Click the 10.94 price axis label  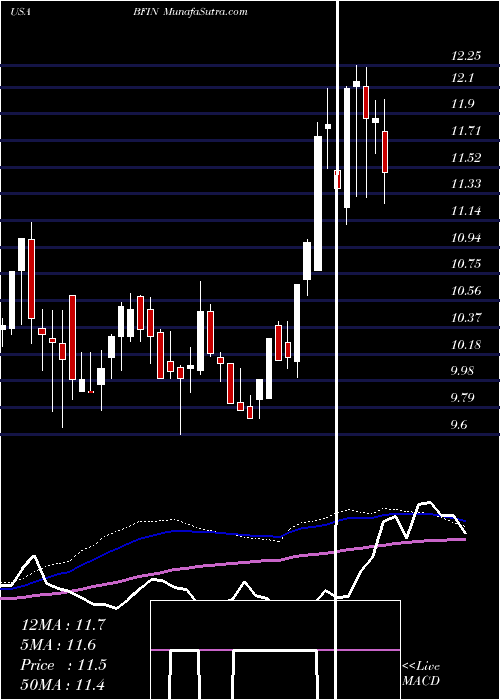466,238
